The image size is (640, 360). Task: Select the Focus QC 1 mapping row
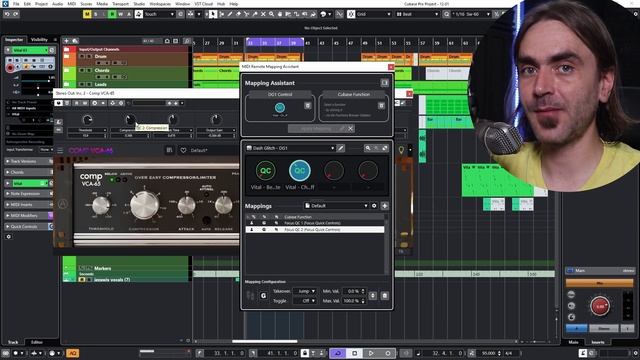pos(315,223)
